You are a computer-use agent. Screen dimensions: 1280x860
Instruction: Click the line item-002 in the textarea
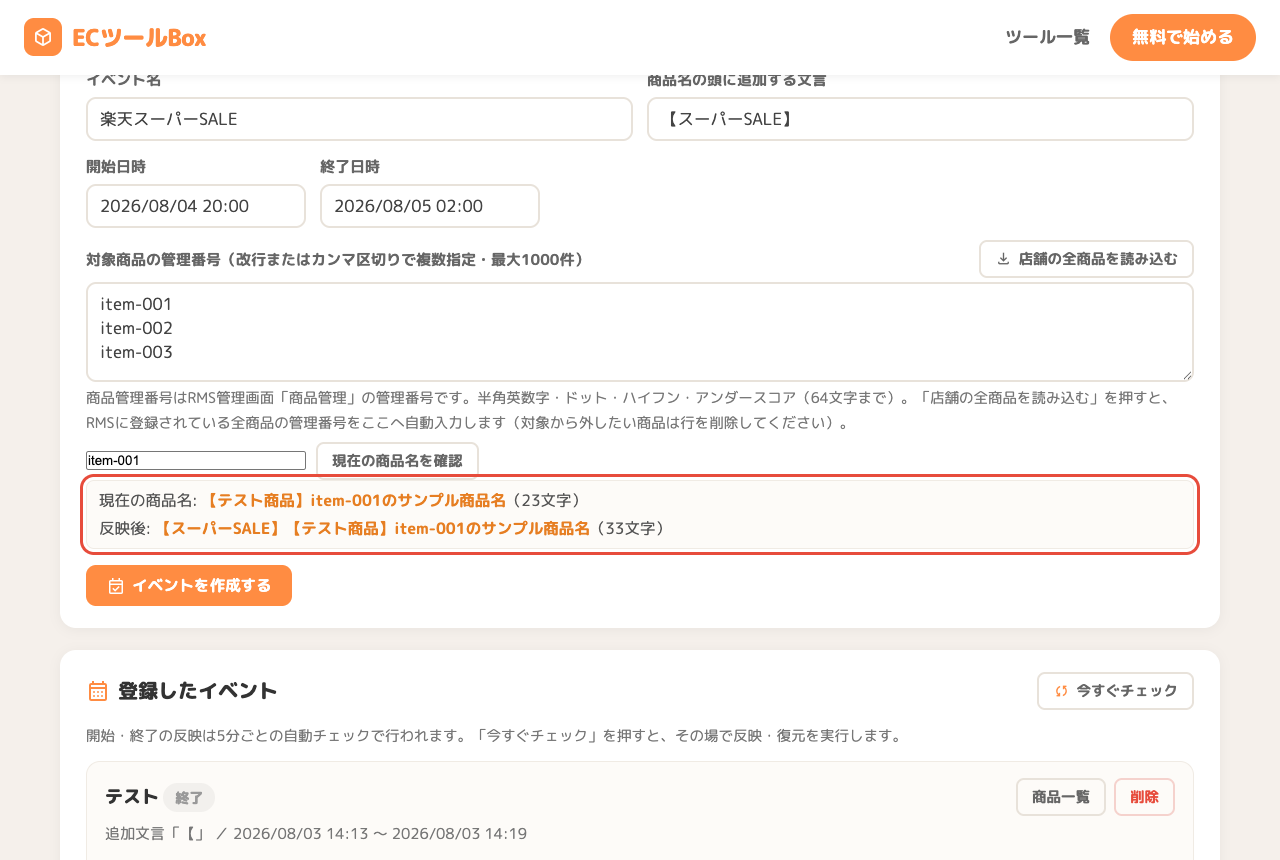(x=137, y=328)
